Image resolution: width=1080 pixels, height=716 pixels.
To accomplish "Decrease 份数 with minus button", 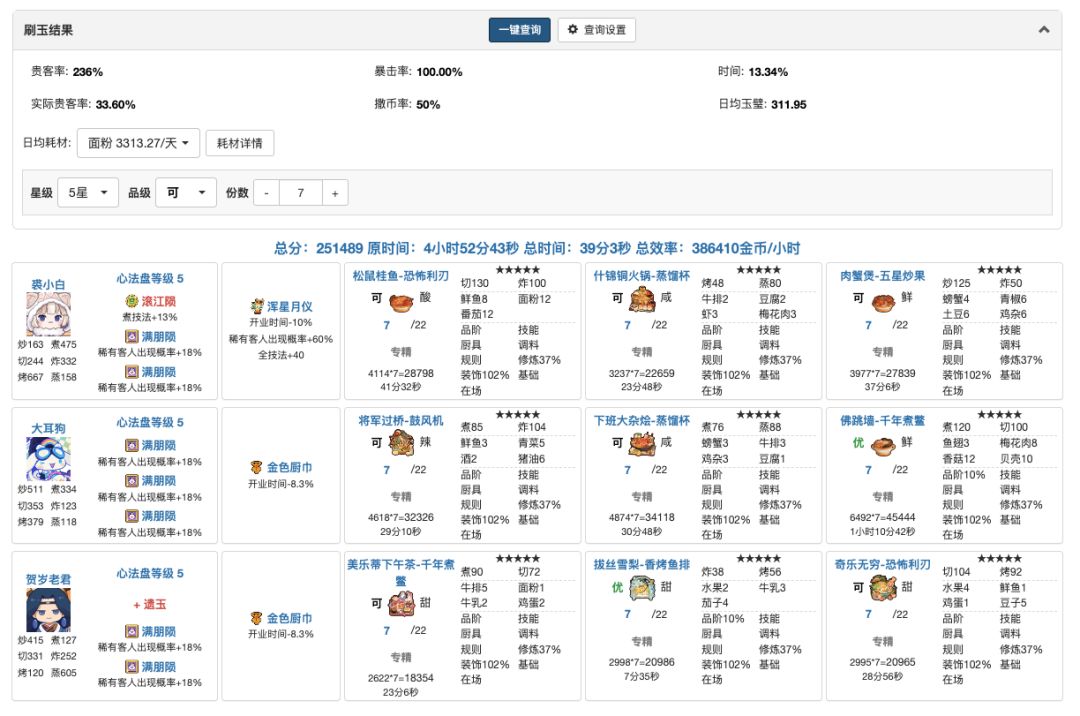I will pyautogui.click(x=266, y=193).
